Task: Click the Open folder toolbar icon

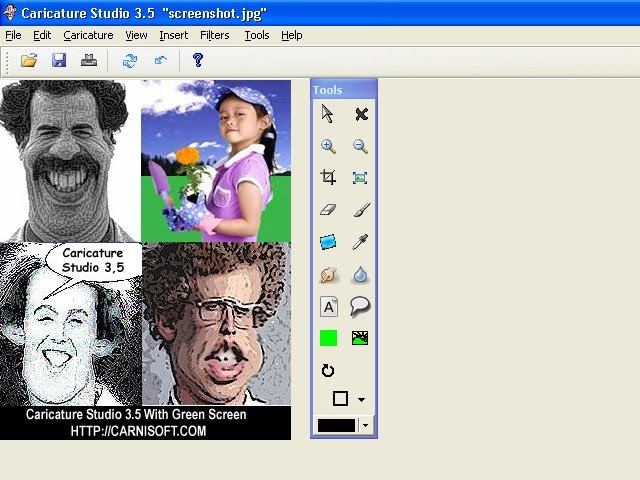Action: [x=29, y=60]
